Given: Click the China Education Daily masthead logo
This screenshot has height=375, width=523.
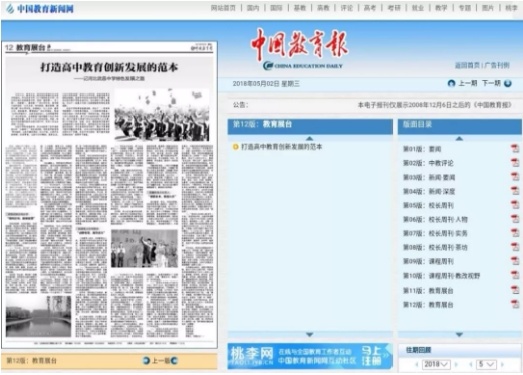Looking at the screenshot, I should 299,49.
